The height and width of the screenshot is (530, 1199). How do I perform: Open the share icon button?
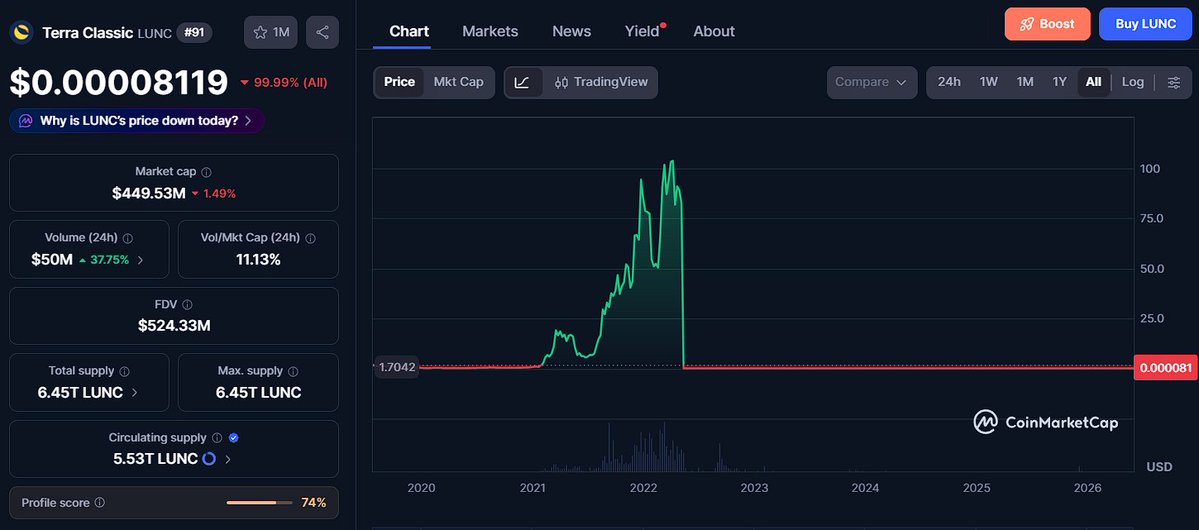pos(322,32)
